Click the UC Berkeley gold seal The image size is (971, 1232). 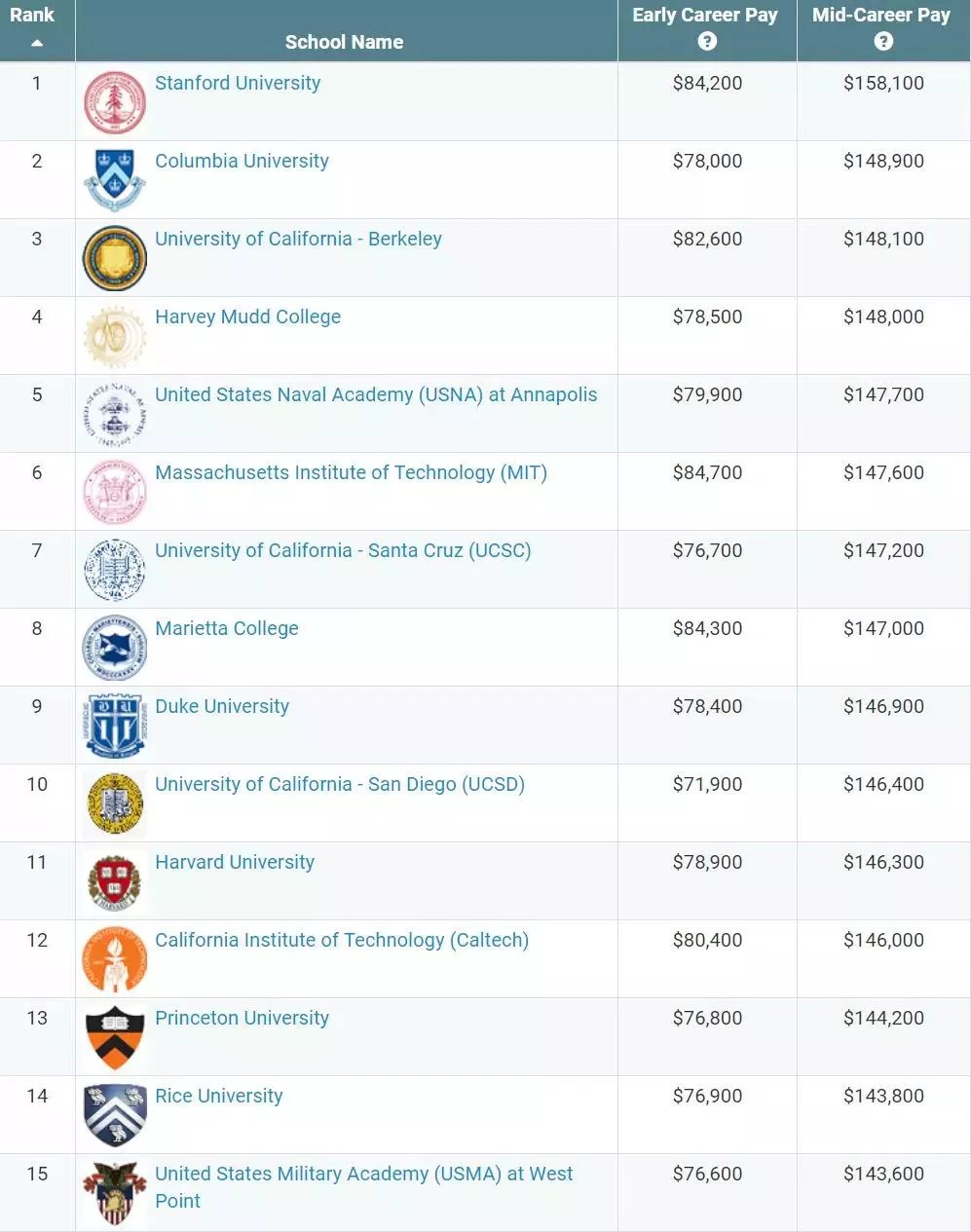115,258
